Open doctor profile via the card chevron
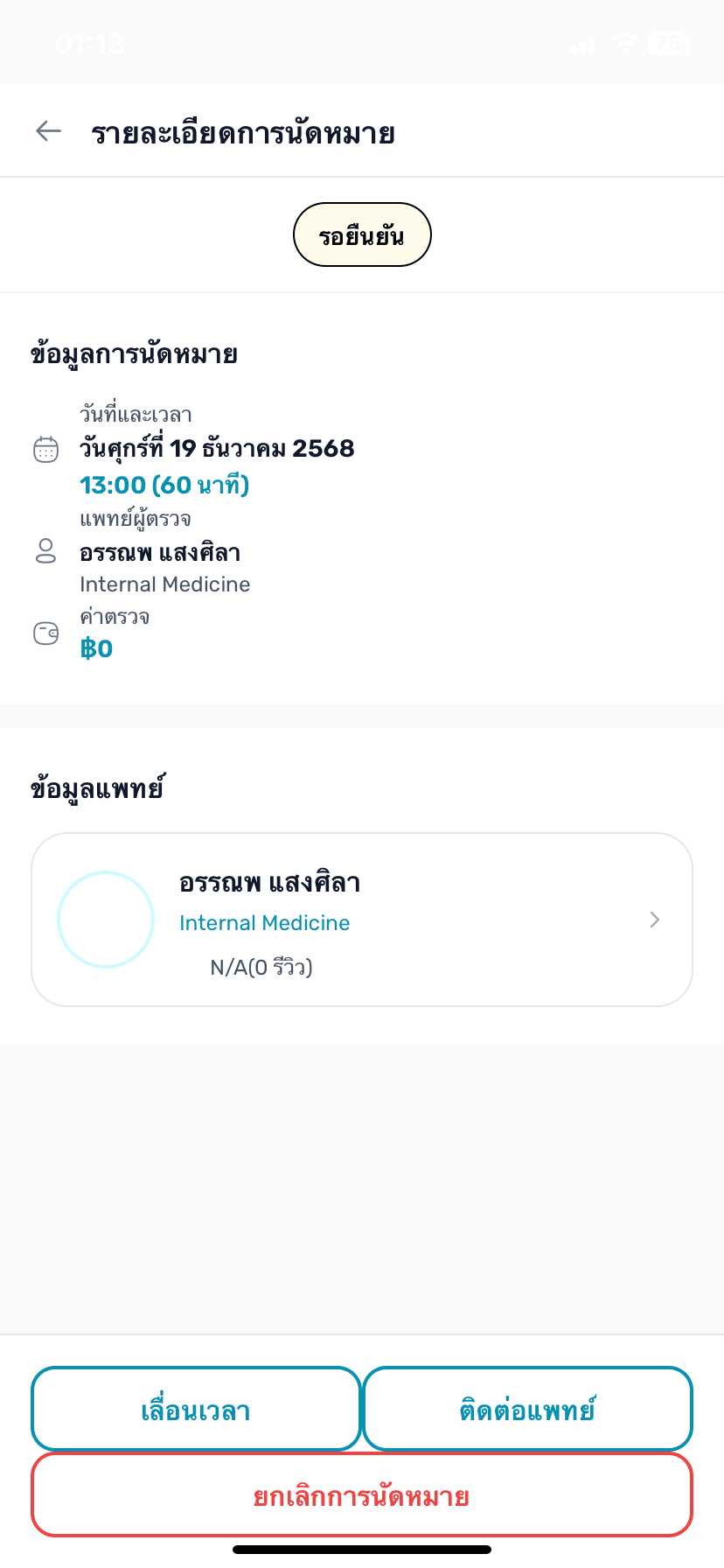This screenshot has width=724, height=1568. (654, 919)
